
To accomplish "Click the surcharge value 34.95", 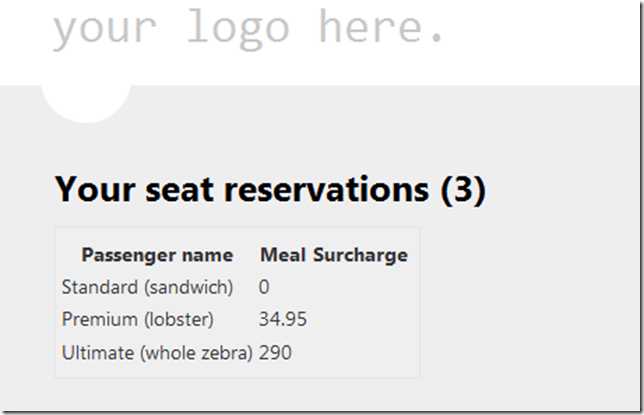I will (x=283, y=319).
